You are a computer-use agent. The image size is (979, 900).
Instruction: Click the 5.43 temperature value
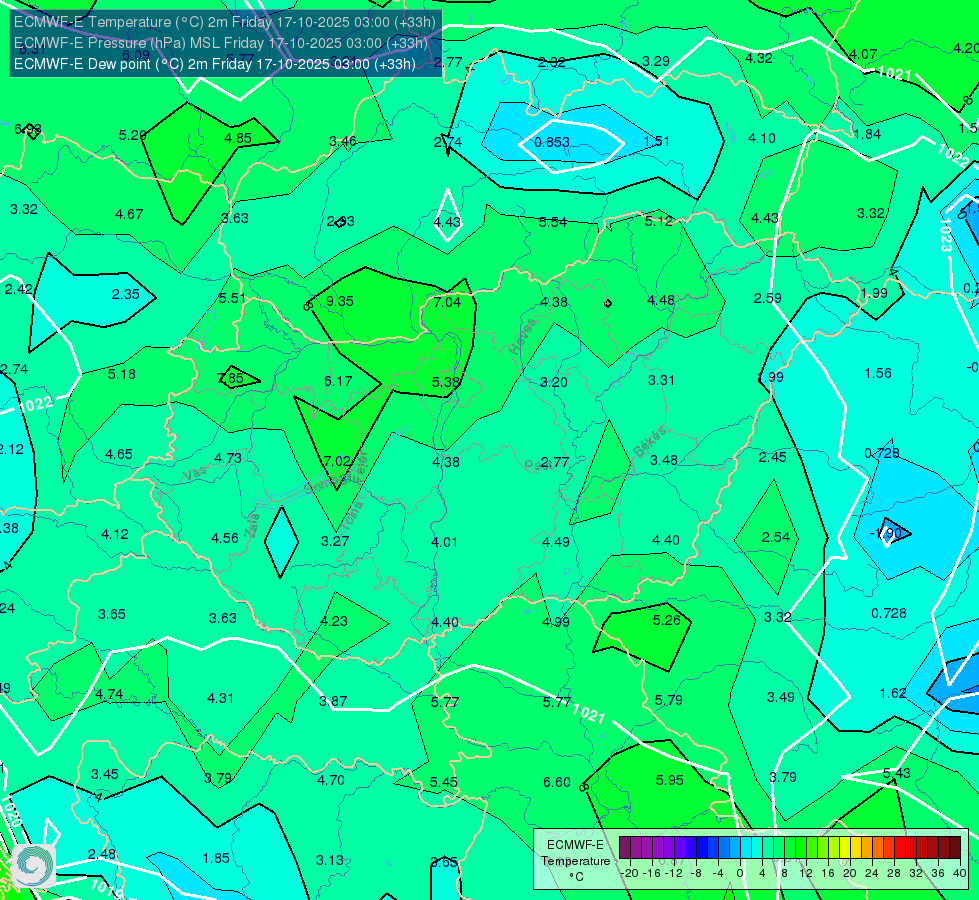(897, 773)
